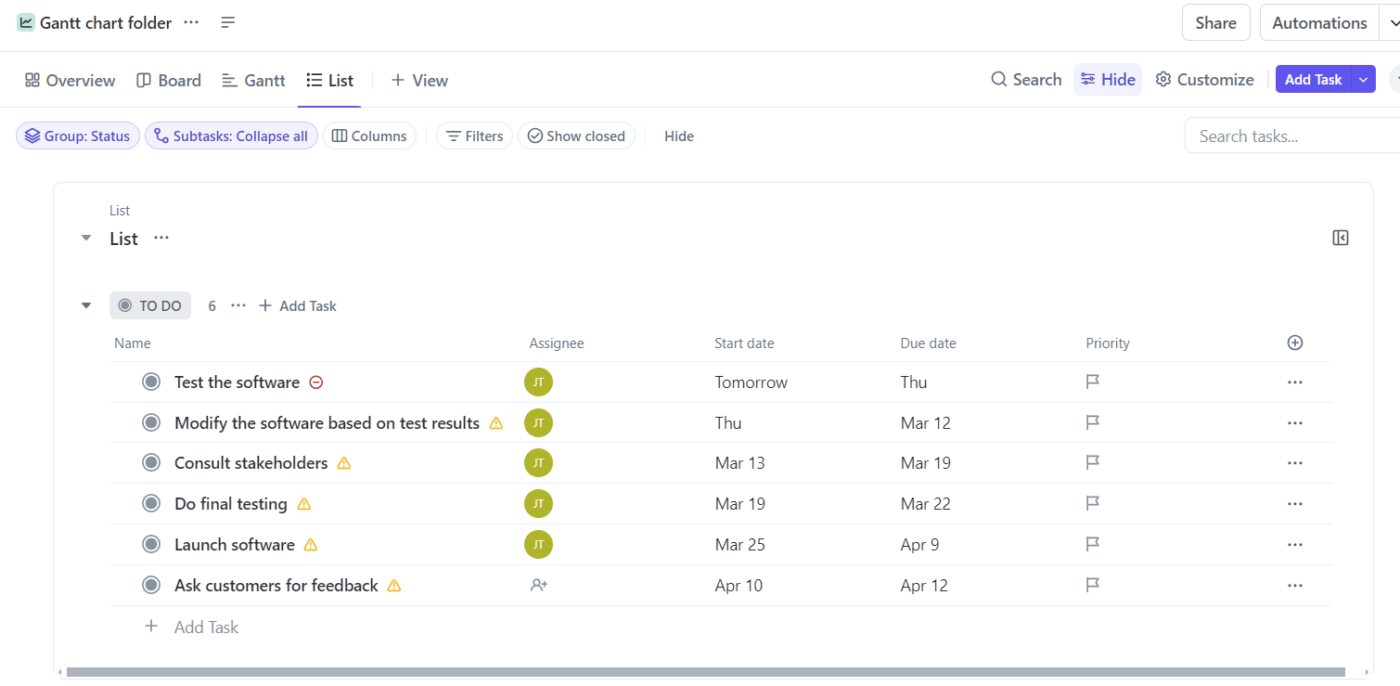Click status circle for Ask customers for feedback
This screenshot has height=686, width=1400.
click(x=151, y=585)
